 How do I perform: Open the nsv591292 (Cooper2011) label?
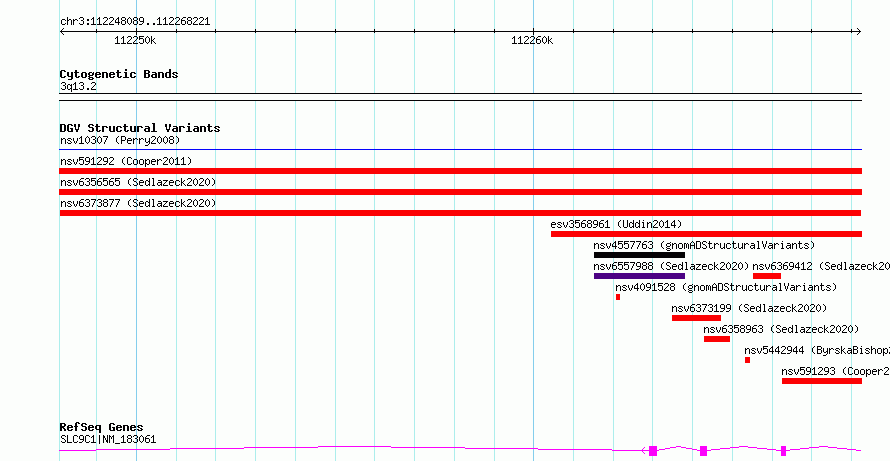pos(126,161)
